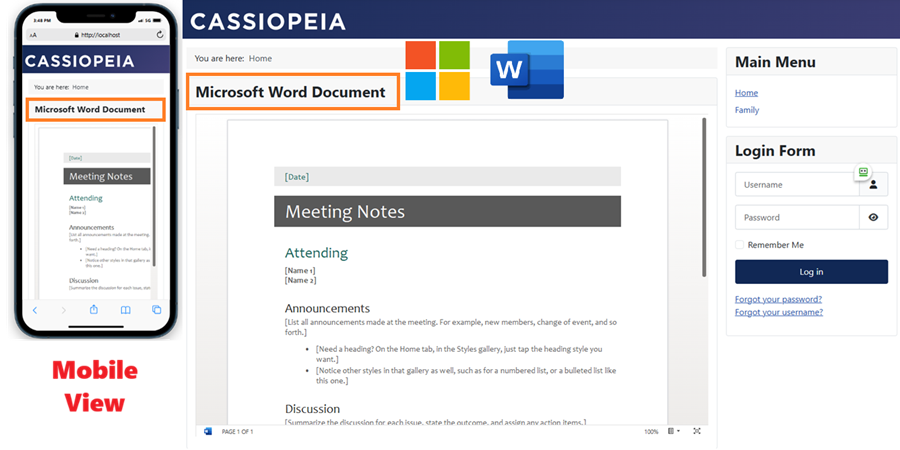Click the CASSIOPEIA site logo on desktop
The width and height of the screenshot is (900, 450).
click(x=267, y=22)
